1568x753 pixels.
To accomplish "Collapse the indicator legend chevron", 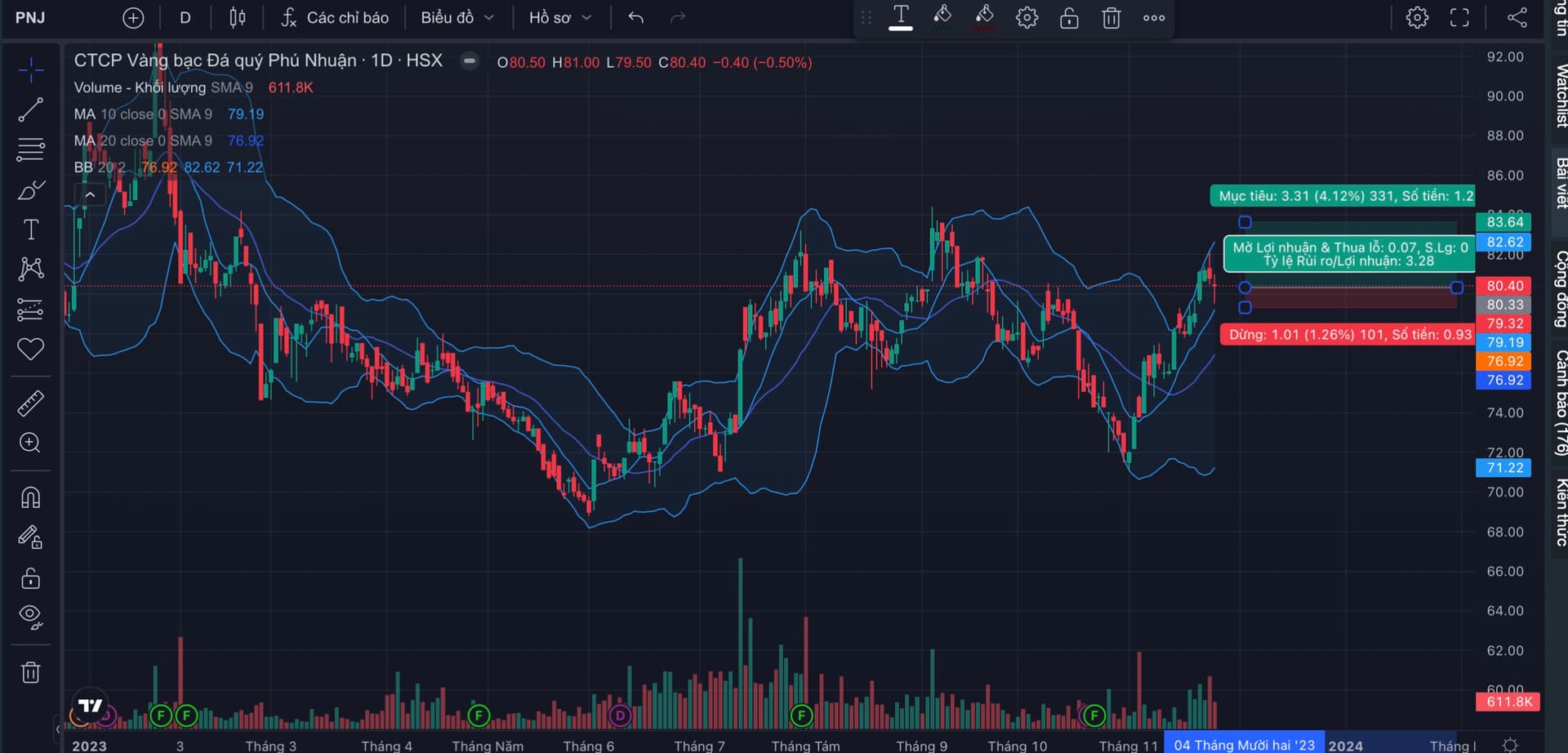I will tap(90, 194).
